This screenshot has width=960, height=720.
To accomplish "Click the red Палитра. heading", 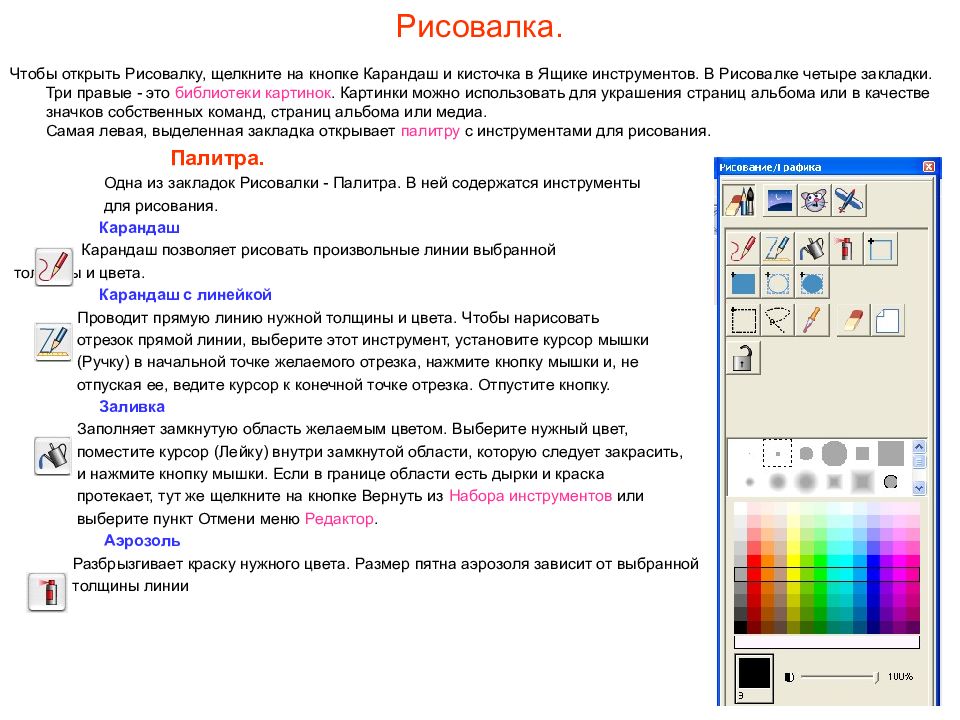I will click(217, 158).
